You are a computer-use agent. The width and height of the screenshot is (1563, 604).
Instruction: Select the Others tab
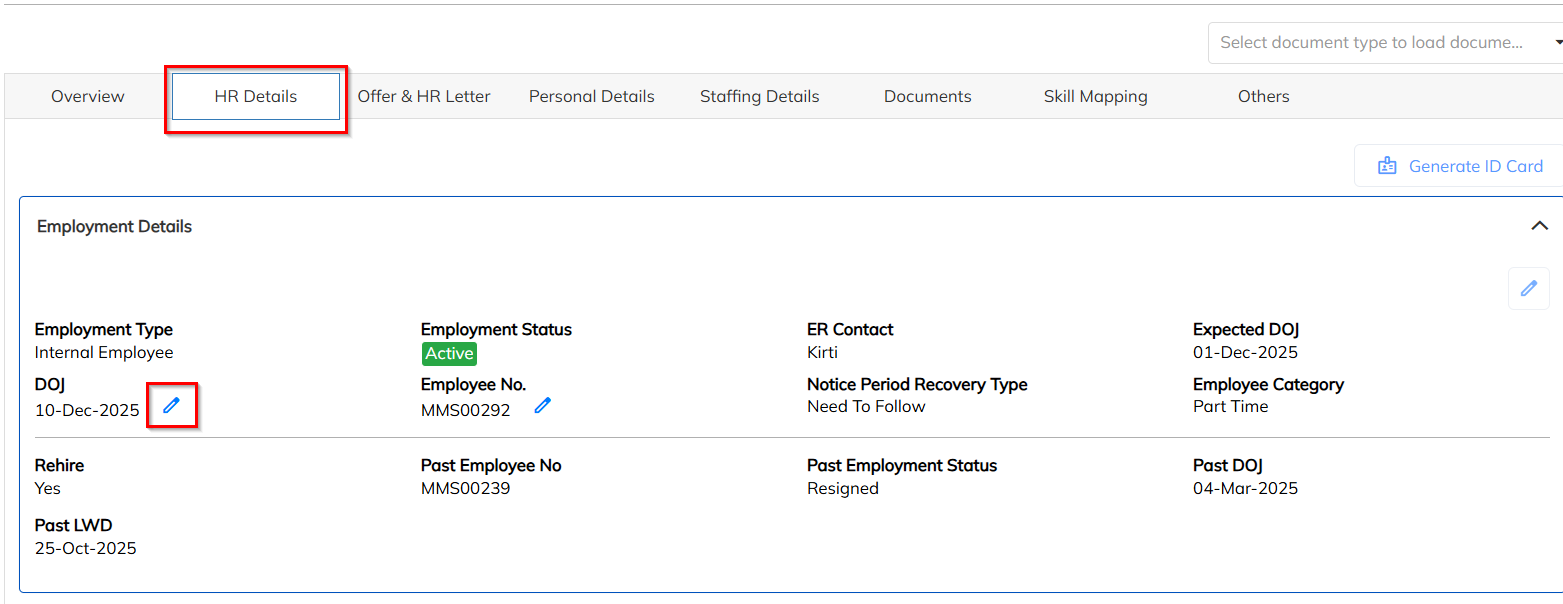(x=1264, y=97)
